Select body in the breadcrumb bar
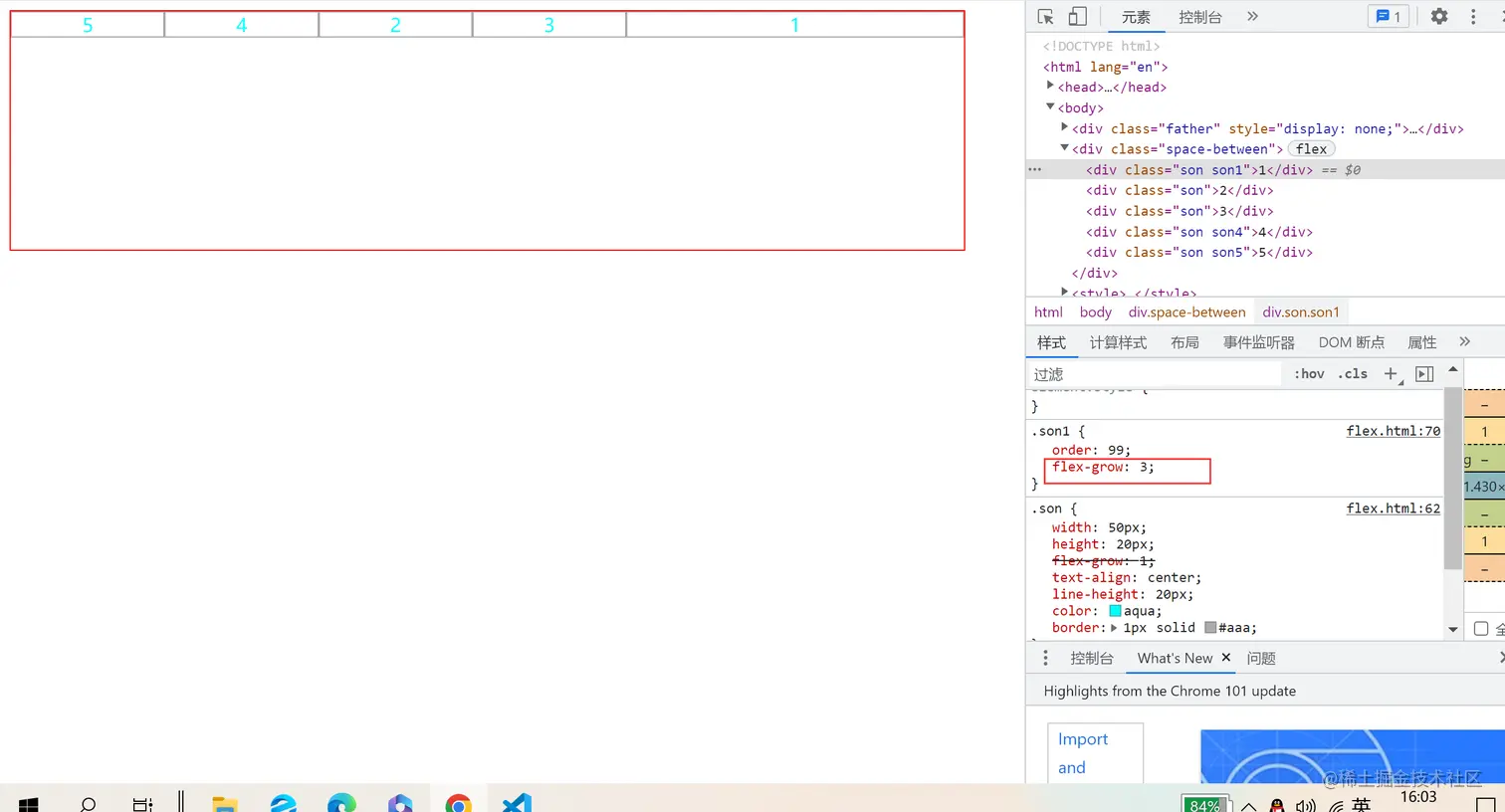 [1096, 312]
